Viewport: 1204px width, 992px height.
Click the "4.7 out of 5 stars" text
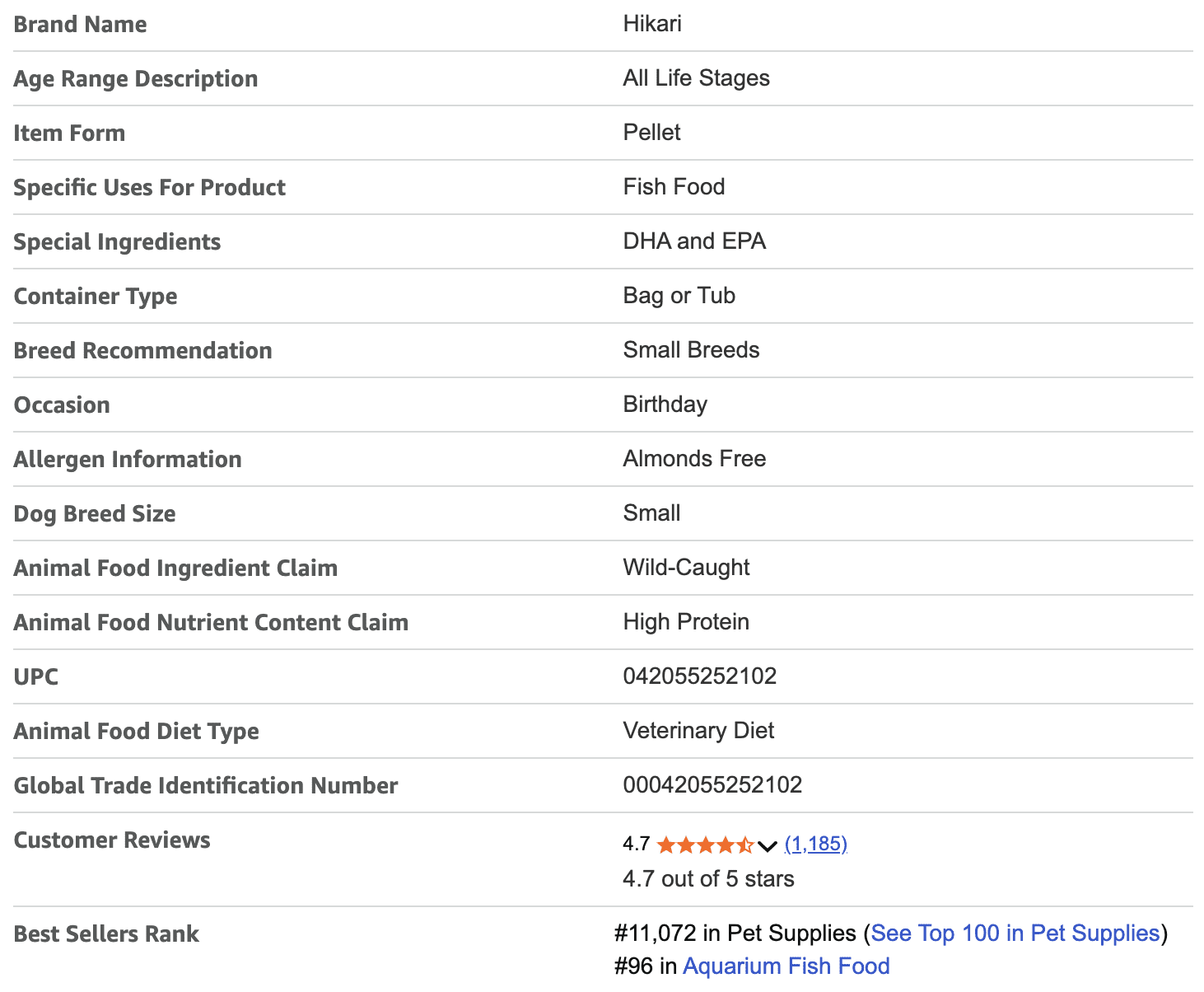(x=708, y=879)
